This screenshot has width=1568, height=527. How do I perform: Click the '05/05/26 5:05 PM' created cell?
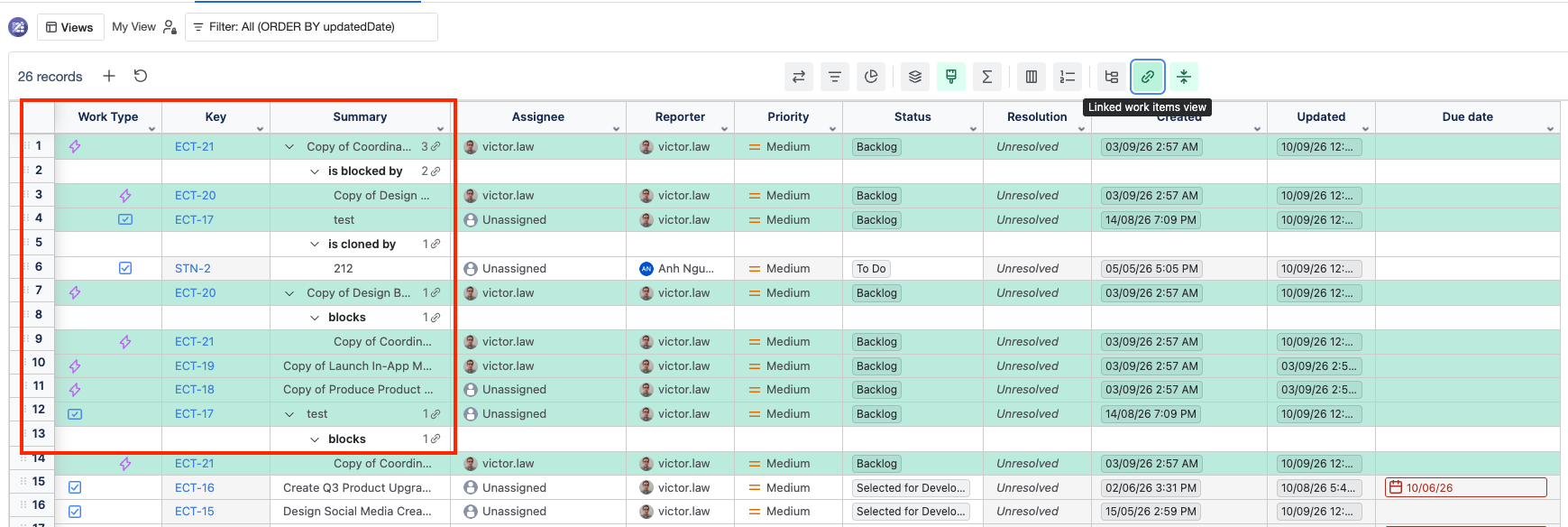(1151, 268)
